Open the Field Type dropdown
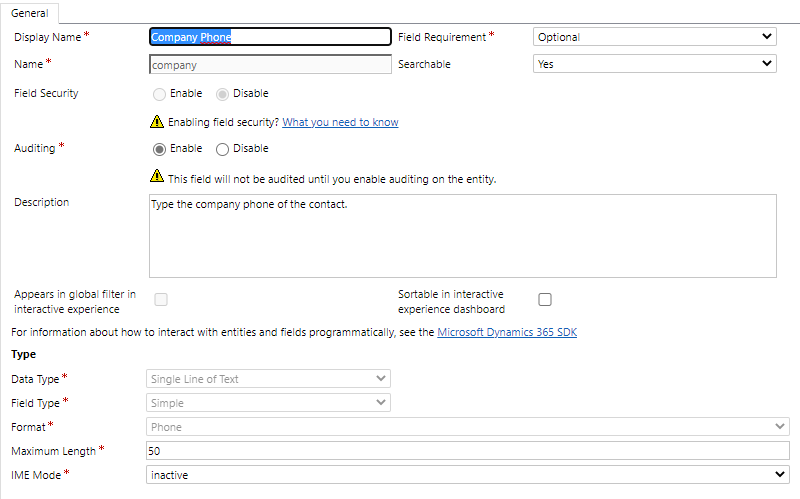This screenshot has width=800, height=499. tap(269, 402)
